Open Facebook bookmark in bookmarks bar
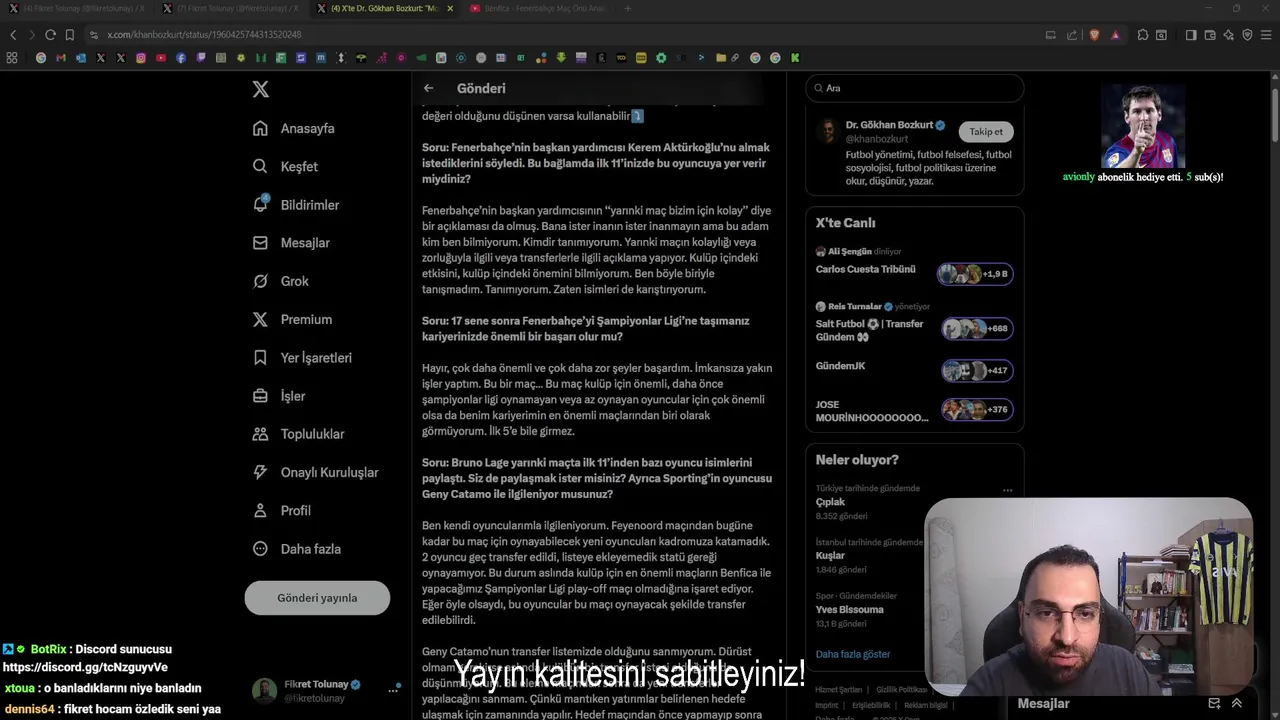This screenshot has height=720, width=1280. point(181,58)
